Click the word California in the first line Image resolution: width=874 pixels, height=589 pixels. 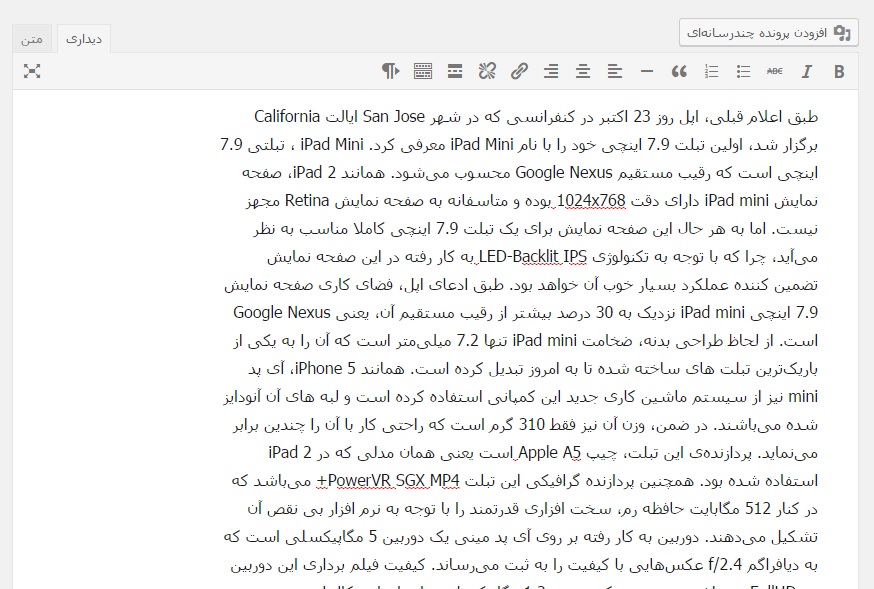pos(287,117)
